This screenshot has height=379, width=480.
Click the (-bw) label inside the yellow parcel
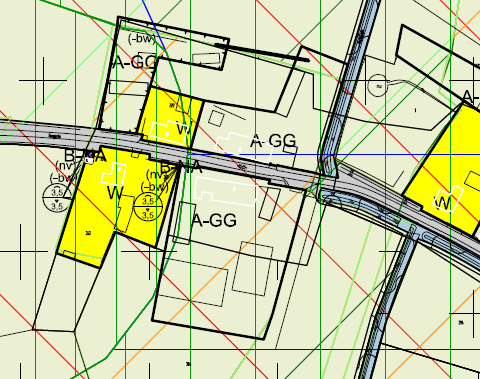154,187
